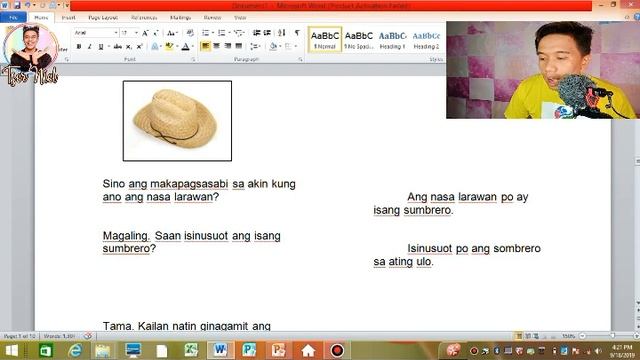Expand the highlight color dropdown arrow
Image resolution: width=640 pixels, height=360 pixels.
(177, 47)
